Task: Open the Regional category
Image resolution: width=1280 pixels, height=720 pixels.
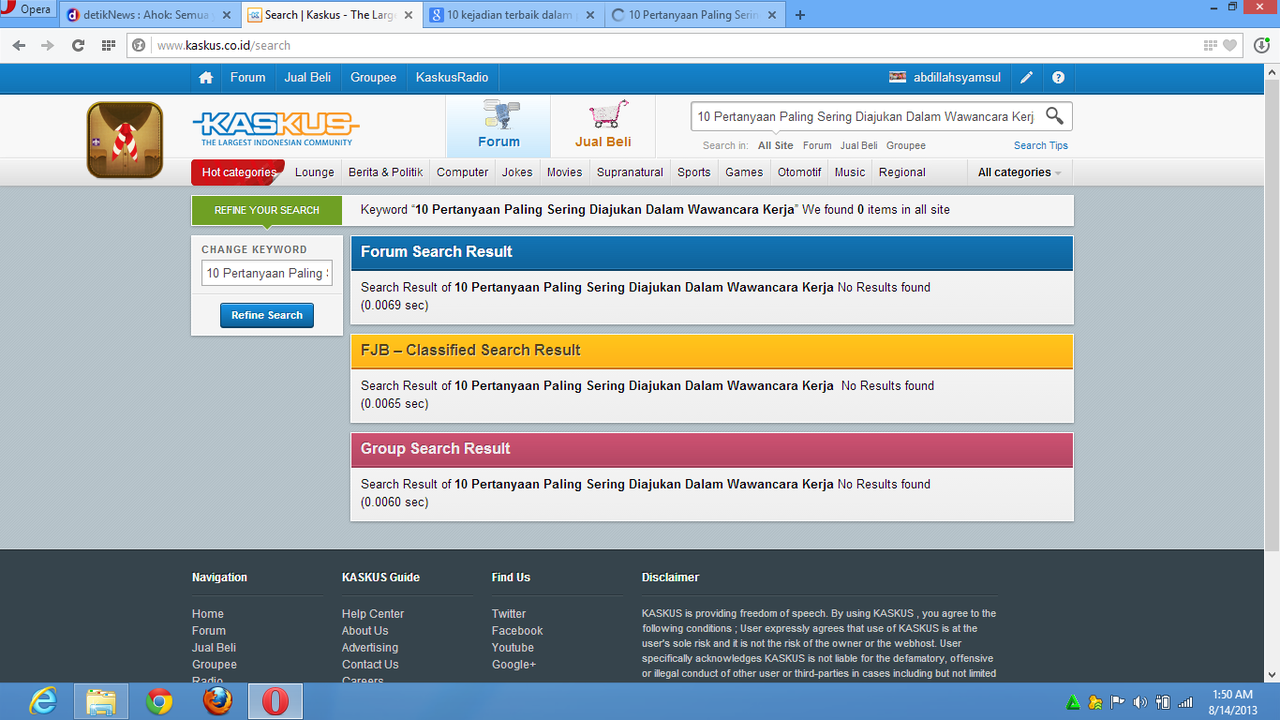Action: (x=902, y=172)
